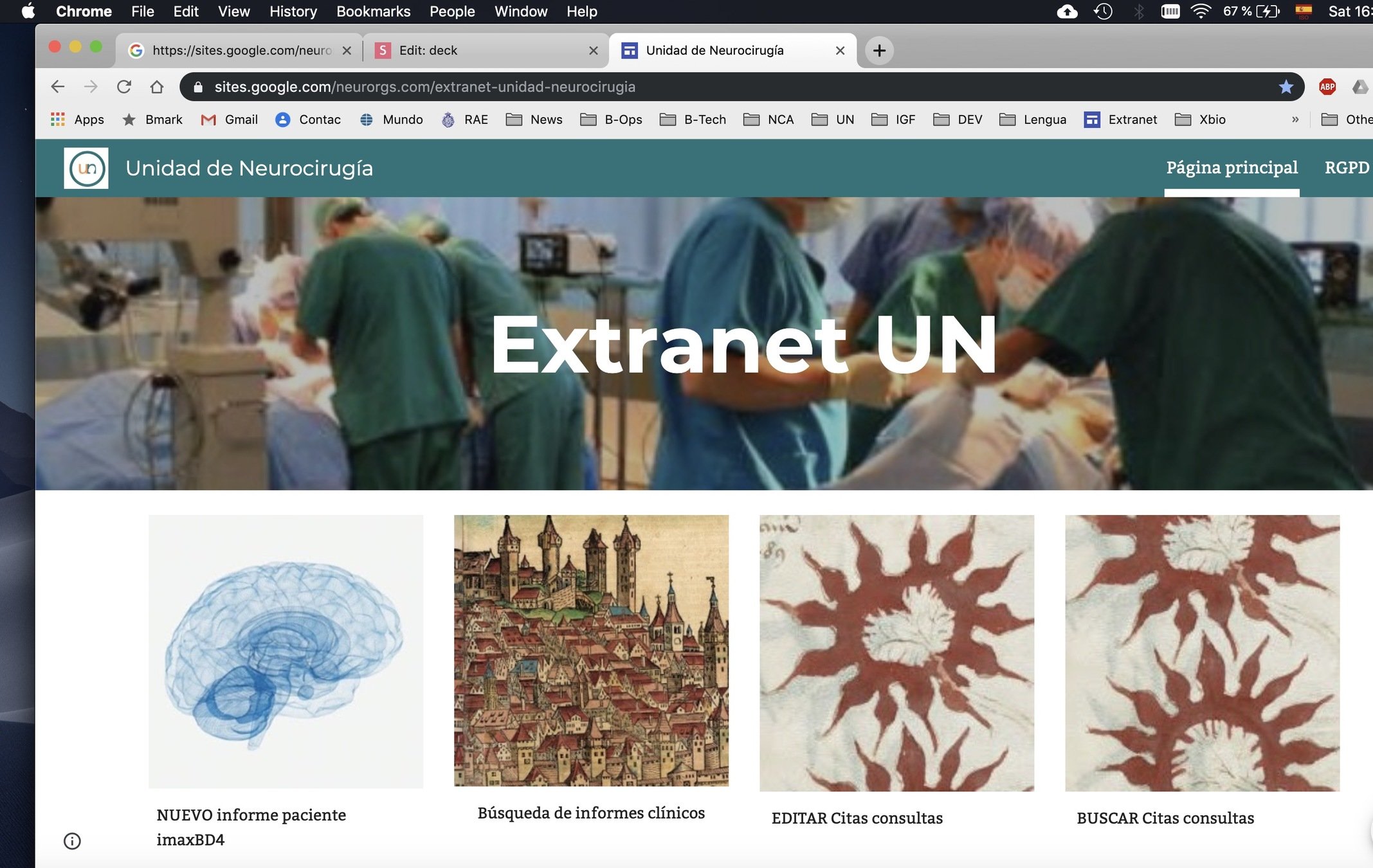The image size is (1373, 868).
Task: Click the home button icon
Action: tap(157, 87)
